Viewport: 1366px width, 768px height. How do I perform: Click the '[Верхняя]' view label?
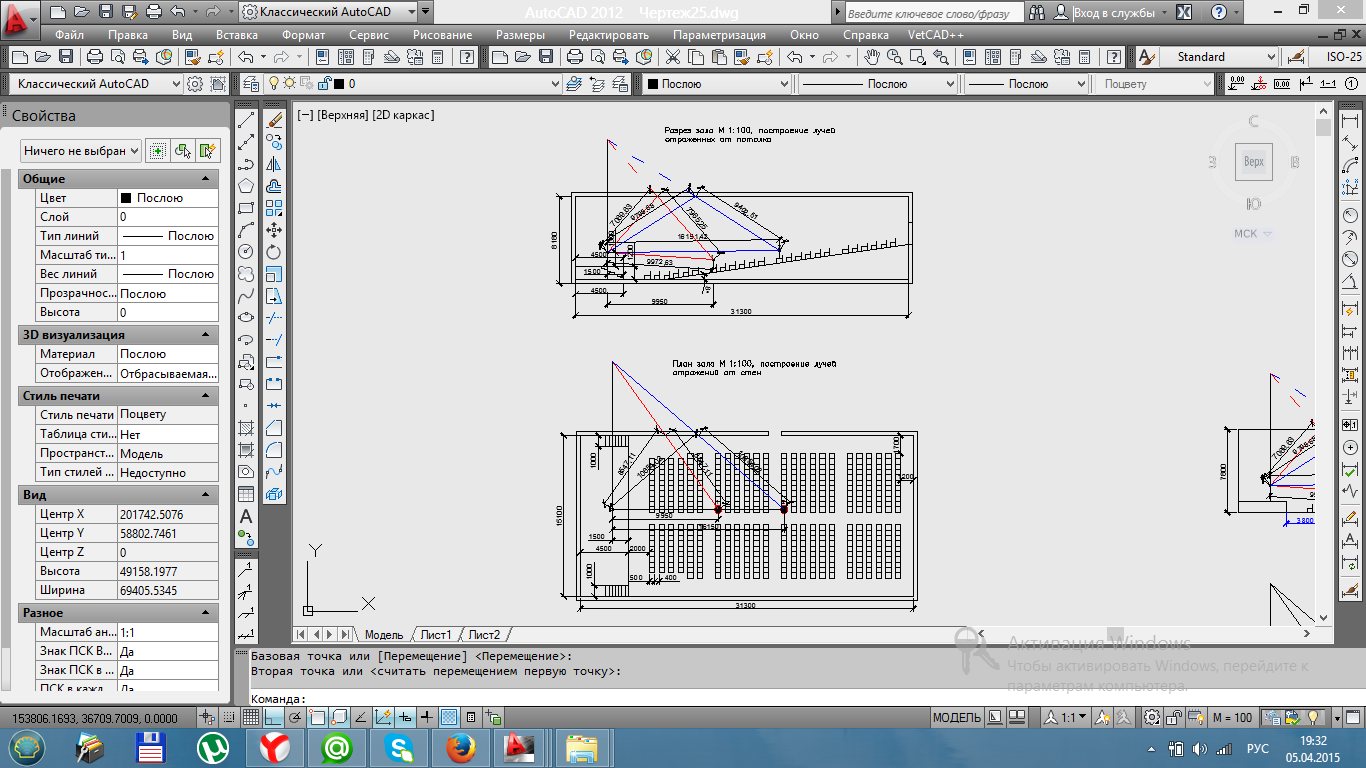click(341, 115)
